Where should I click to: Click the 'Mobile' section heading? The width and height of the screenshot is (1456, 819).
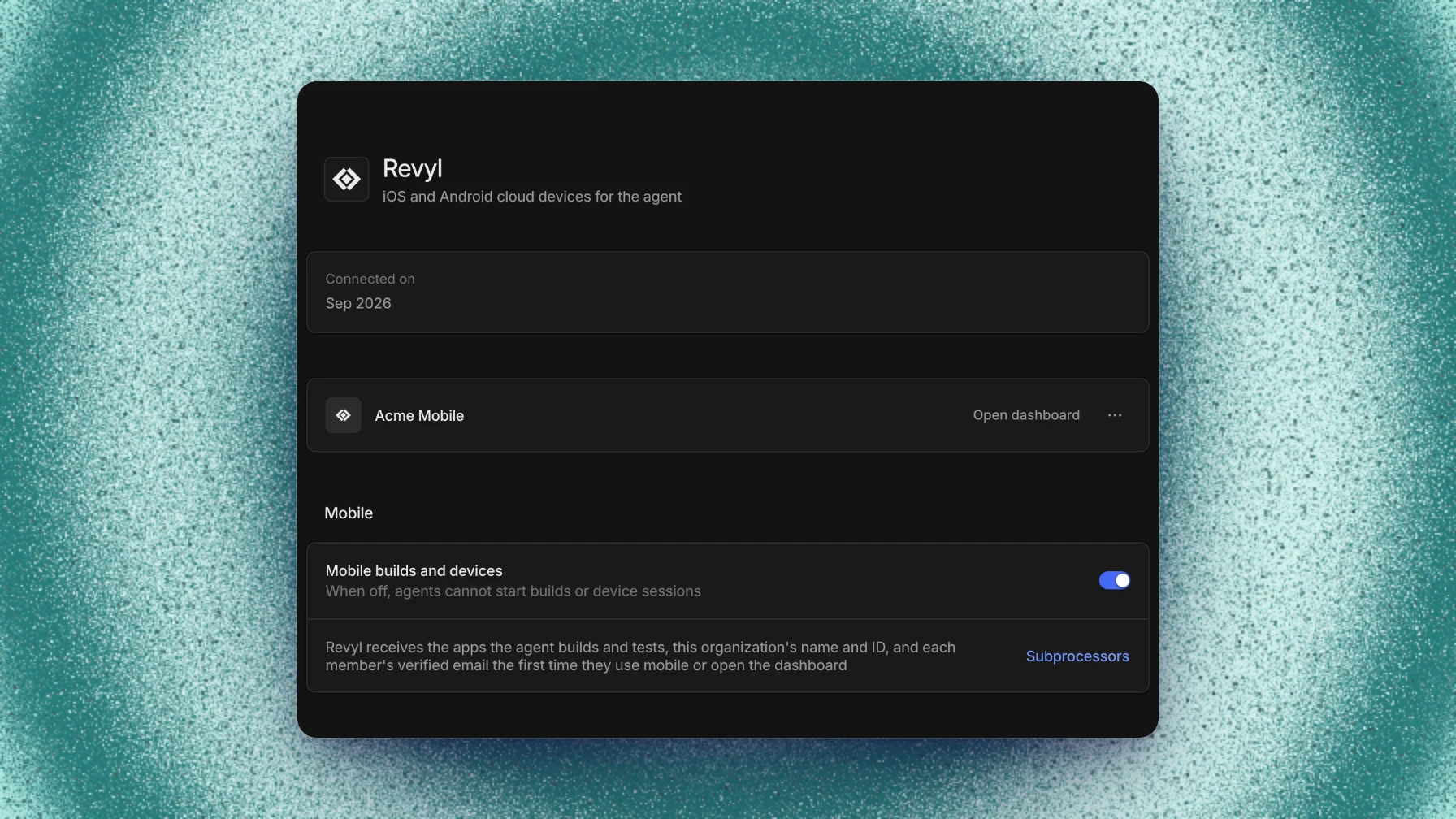[x=349, y=513]
